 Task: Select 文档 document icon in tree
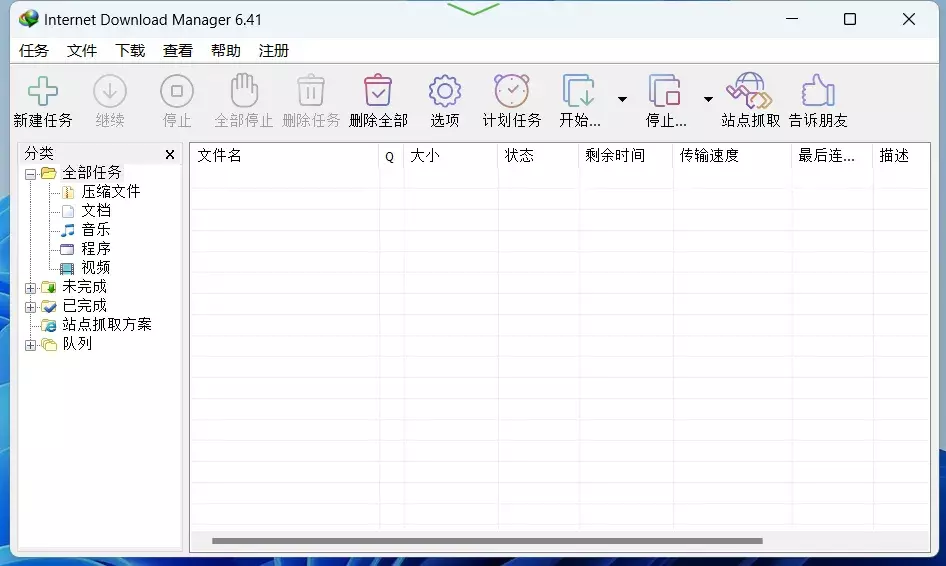coord(68,211)
